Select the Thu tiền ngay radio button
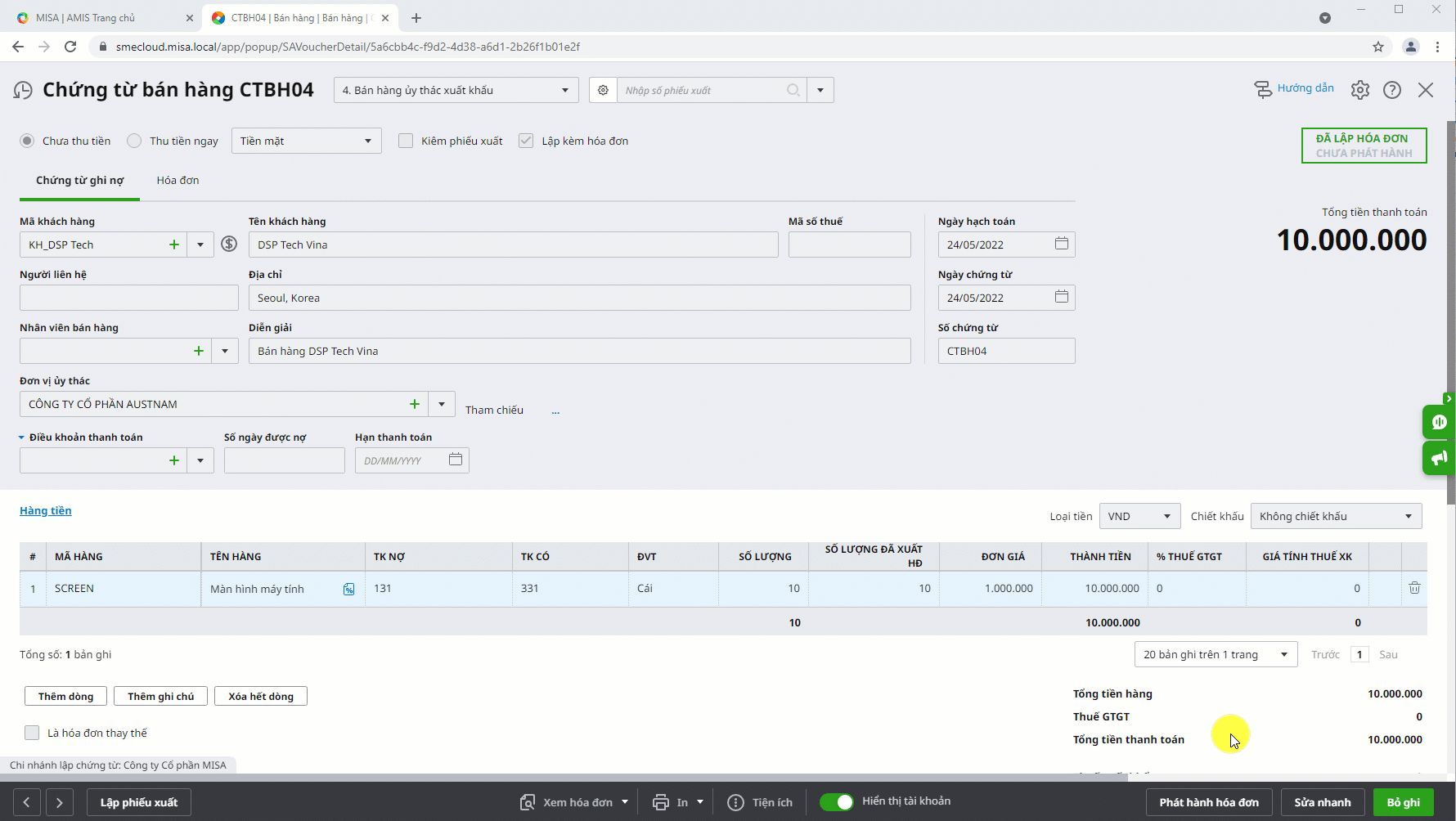The width and height of the screenshot is (1456, 821). (135, 141)
